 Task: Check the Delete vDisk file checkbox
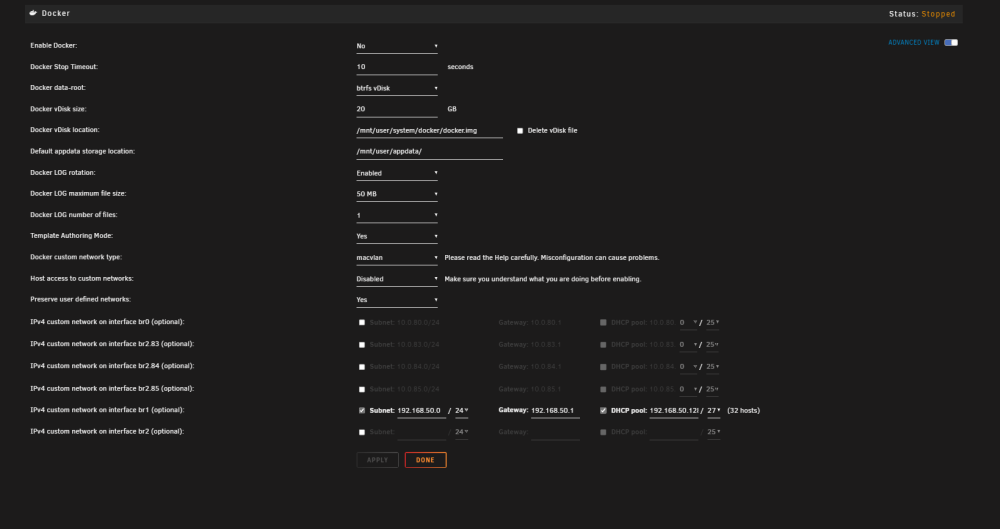(x=520, y=131)
